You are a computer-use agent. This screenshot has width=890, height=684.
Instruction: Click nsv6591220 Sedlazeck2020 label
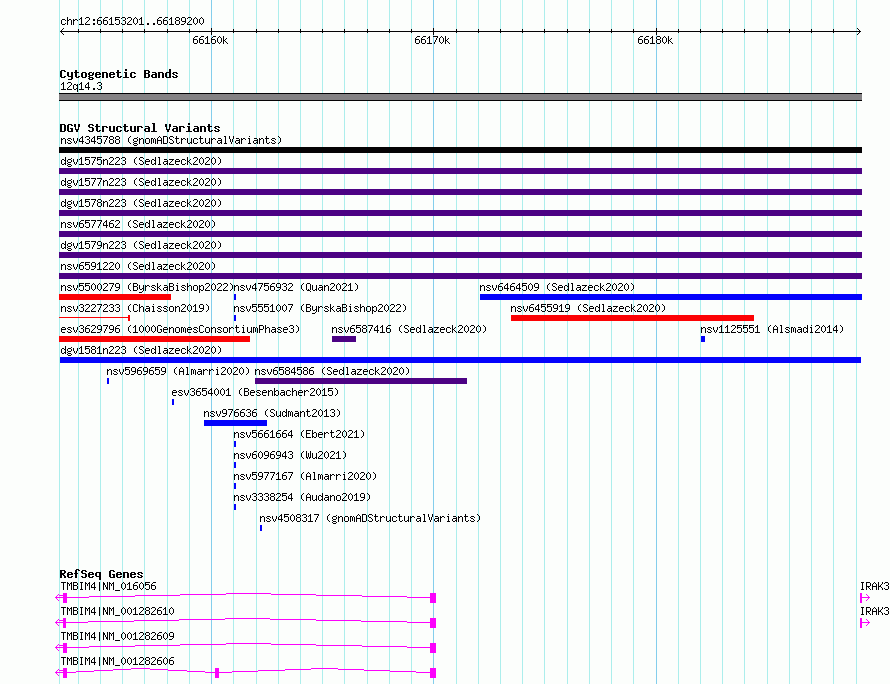[x=138, y=266]
